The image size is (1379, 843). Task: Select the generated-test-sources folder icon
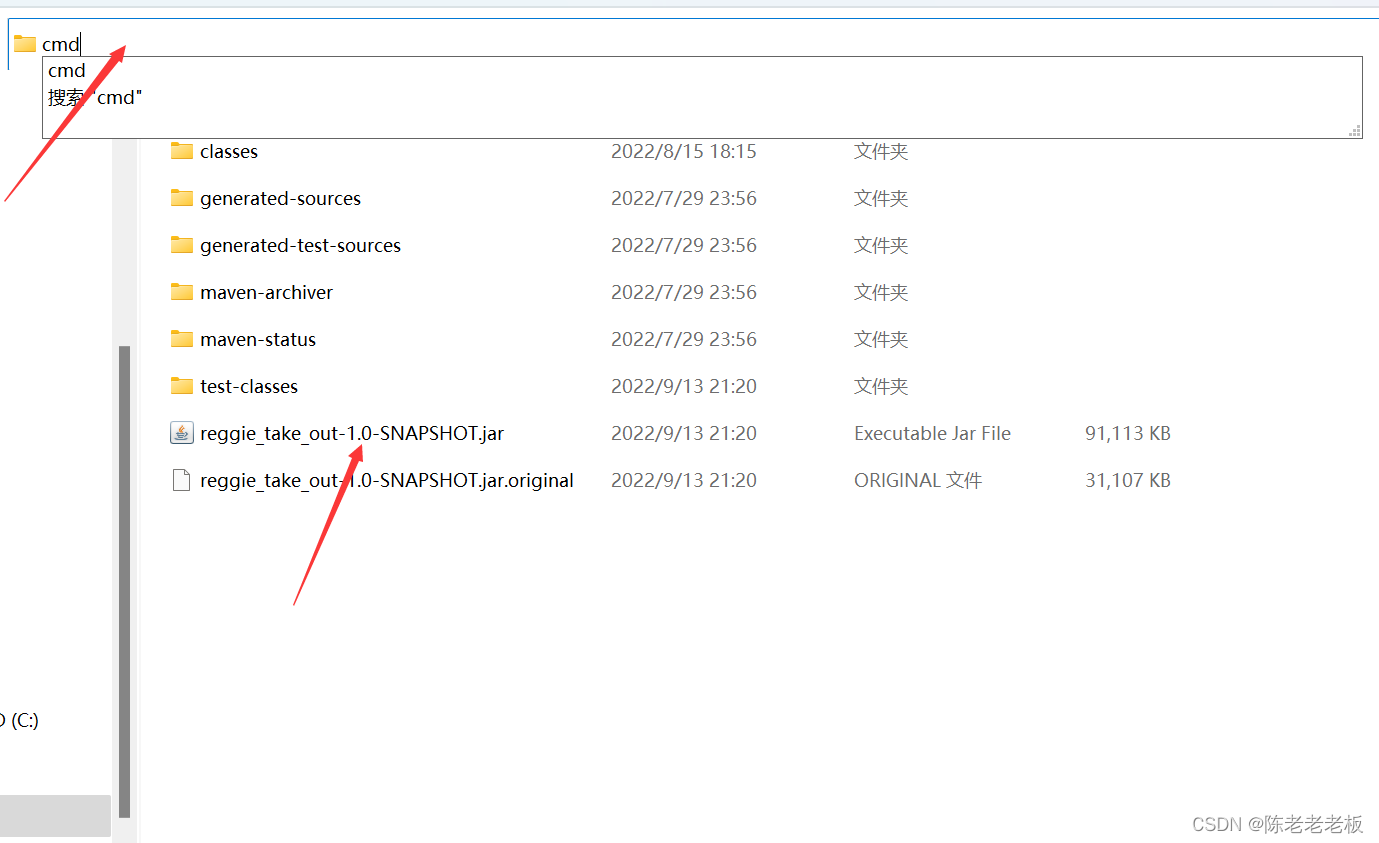pyautogui.click(x=182, y=245)
